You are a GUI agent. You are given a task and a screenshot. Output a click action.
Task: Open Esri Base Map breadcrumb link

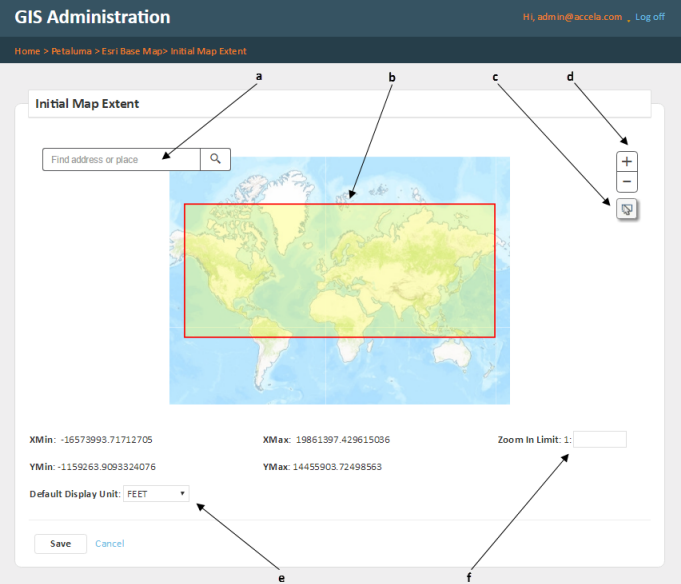pos(132,51)
